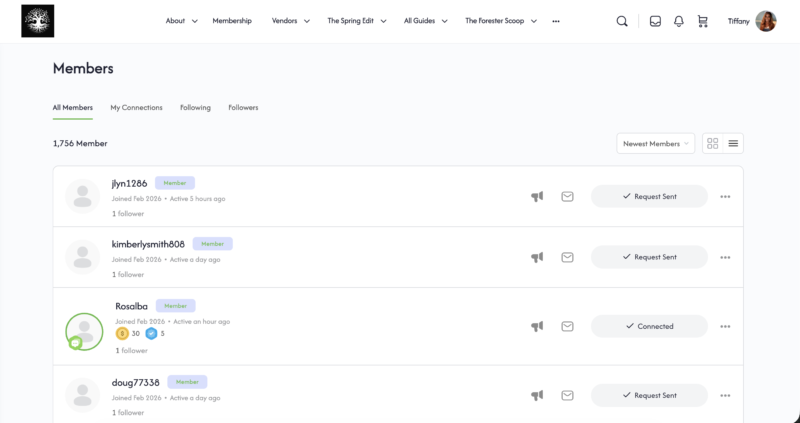
Task: Switch to the Followers tab
Action: coord(243,108)
